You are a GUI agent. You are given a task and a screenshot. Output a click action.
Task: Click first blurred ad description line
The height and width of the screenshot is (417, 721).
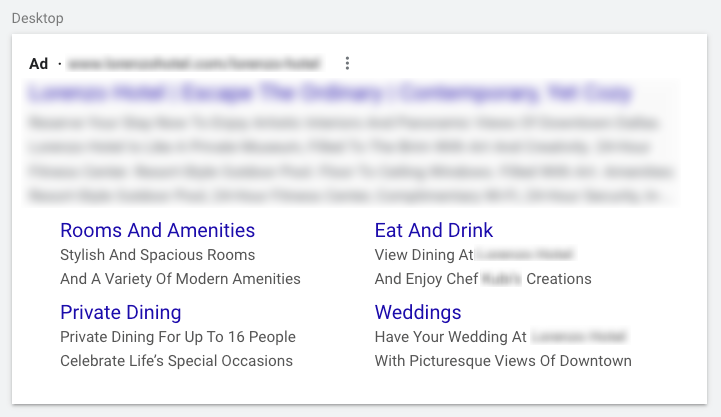(344, 123)
